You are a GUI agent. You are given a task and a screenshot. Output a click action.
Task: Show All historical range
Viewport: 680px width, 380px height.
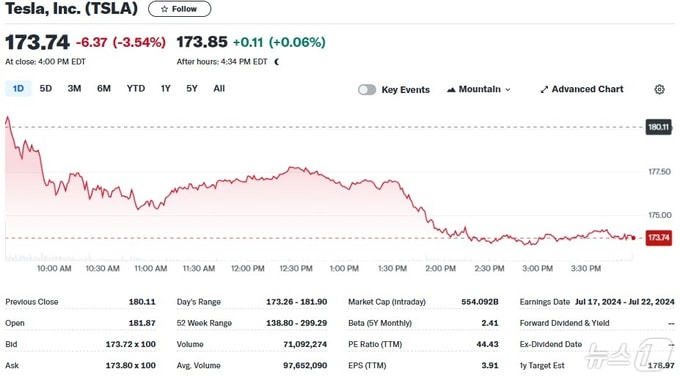219,89
